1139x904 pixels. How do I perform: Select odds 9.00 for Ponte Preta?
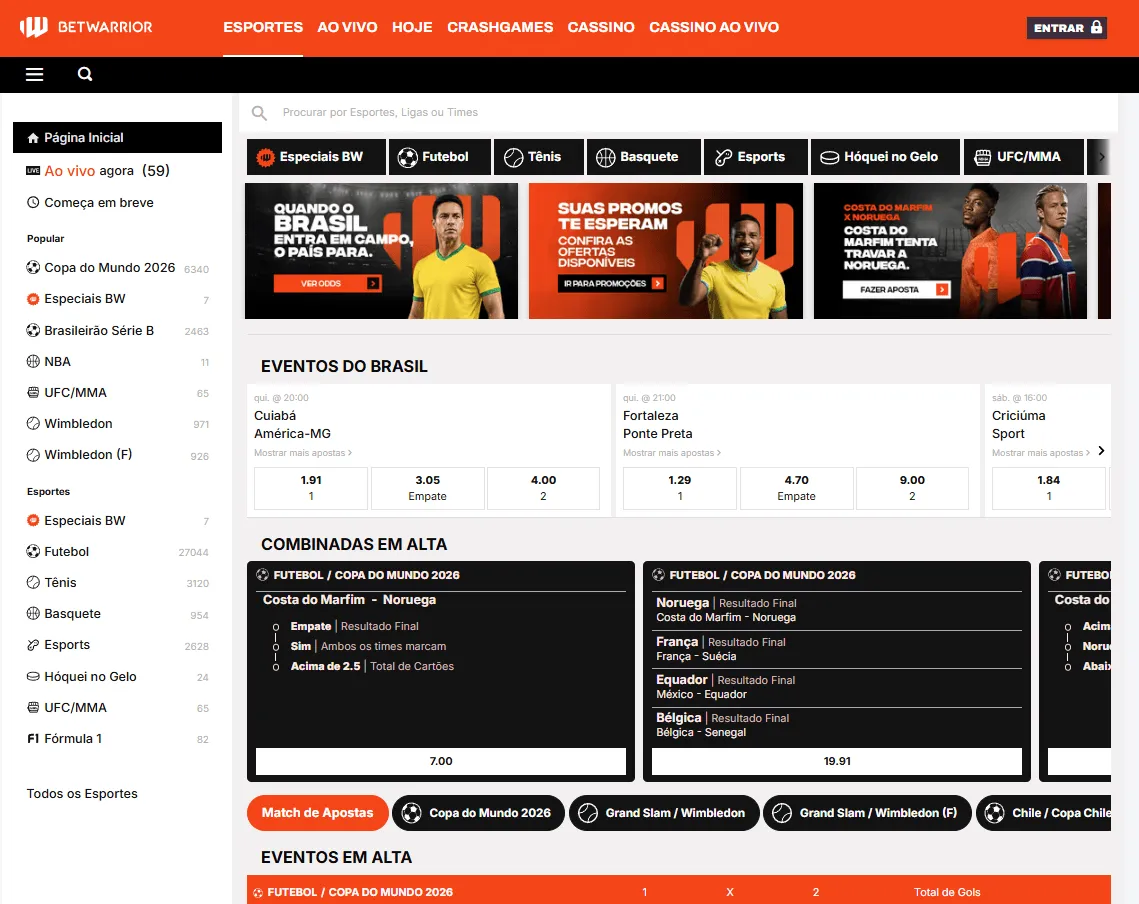coord(912,488)
